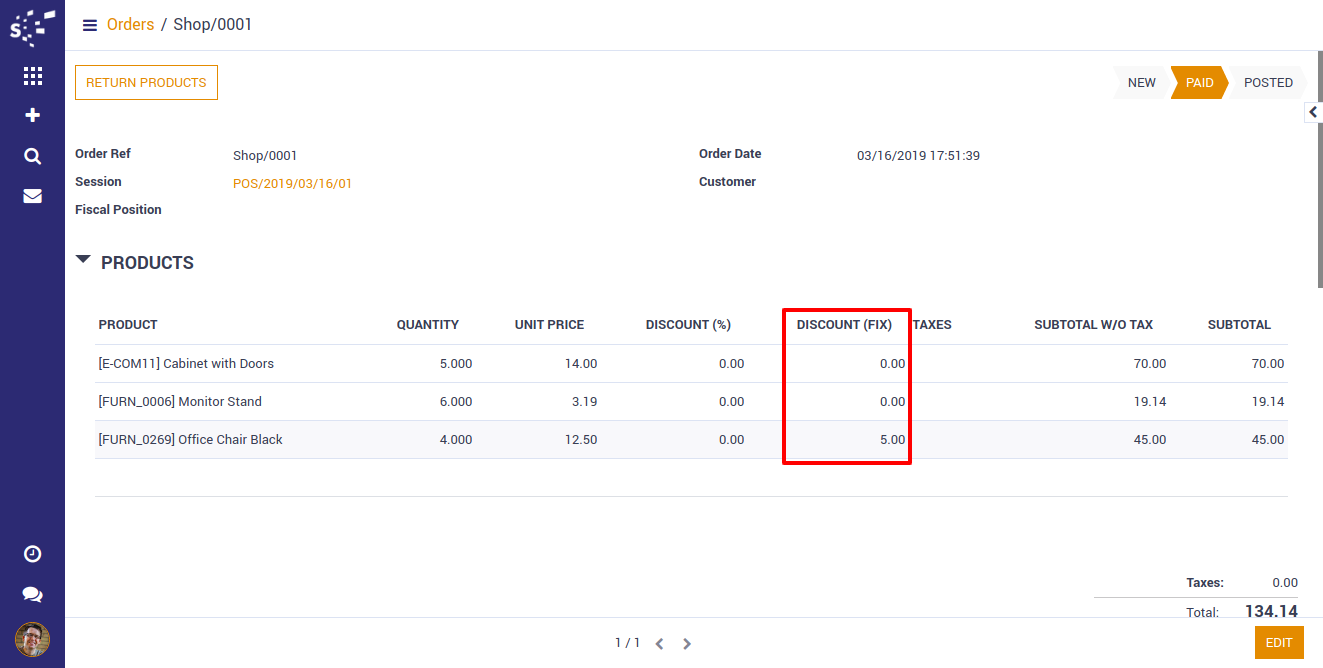Click the Taxes amount 0.00 in totals
Viewport: 1323px width, 668px height.
click(1285, 583)
